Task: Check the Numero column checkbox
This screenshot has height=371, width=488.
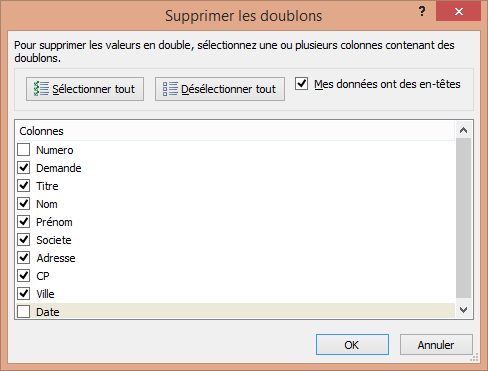Action: pyautogui.click(x=24, y=150)
